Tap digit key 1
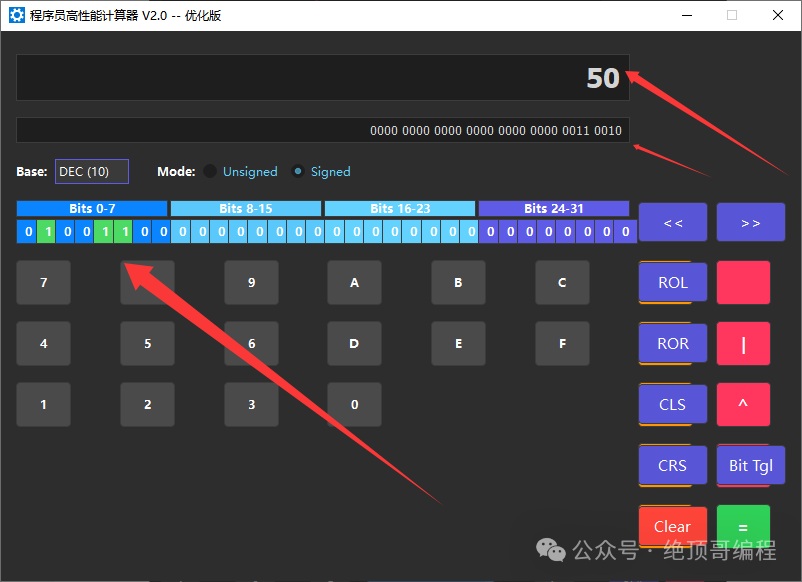Image resolution: width=802 pixels, height=582 pixels. [x=43, y=404]
